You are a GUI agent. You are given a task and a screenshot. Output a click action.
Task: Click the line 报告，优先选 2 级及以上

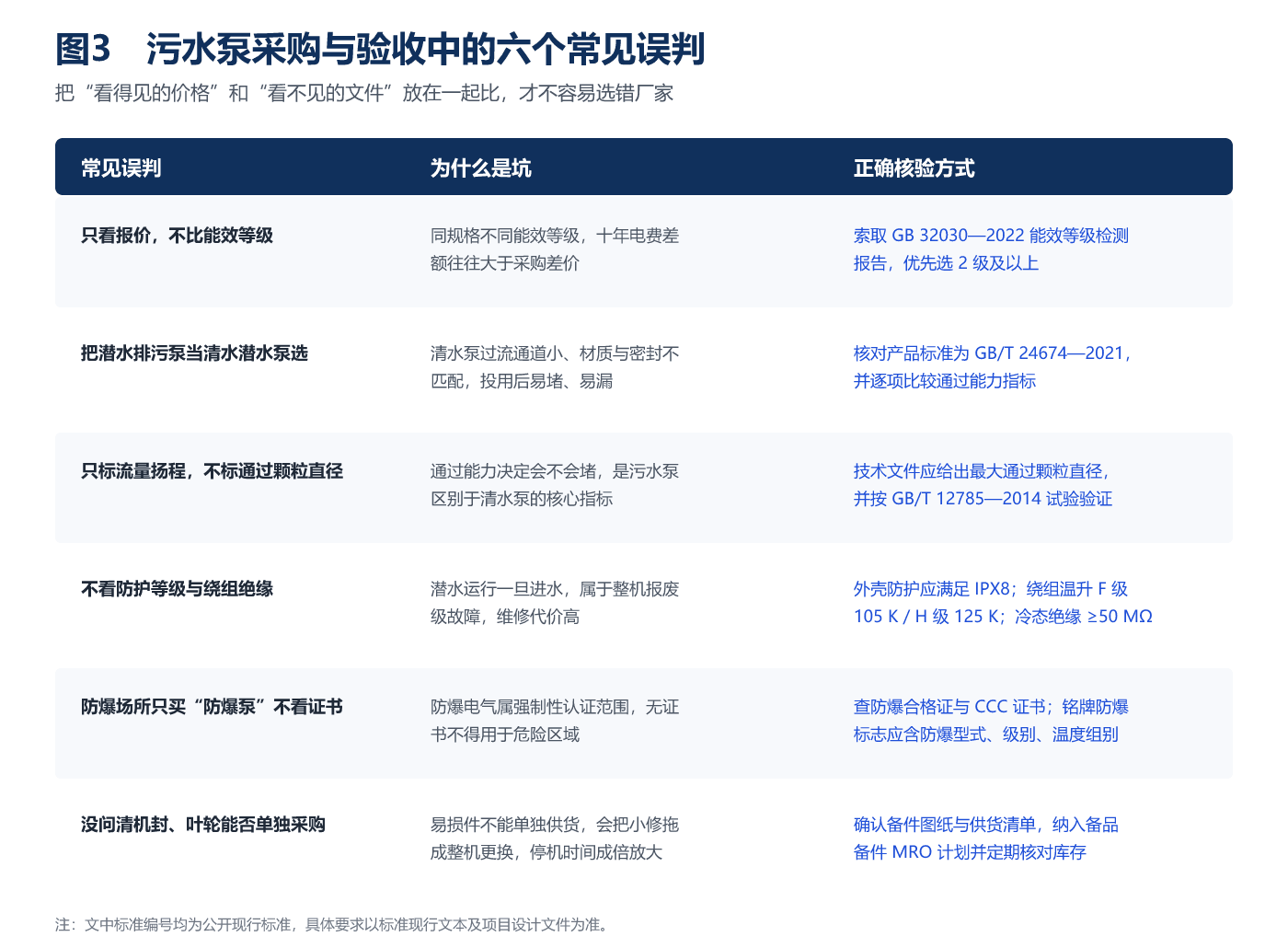tap(947, 263)
